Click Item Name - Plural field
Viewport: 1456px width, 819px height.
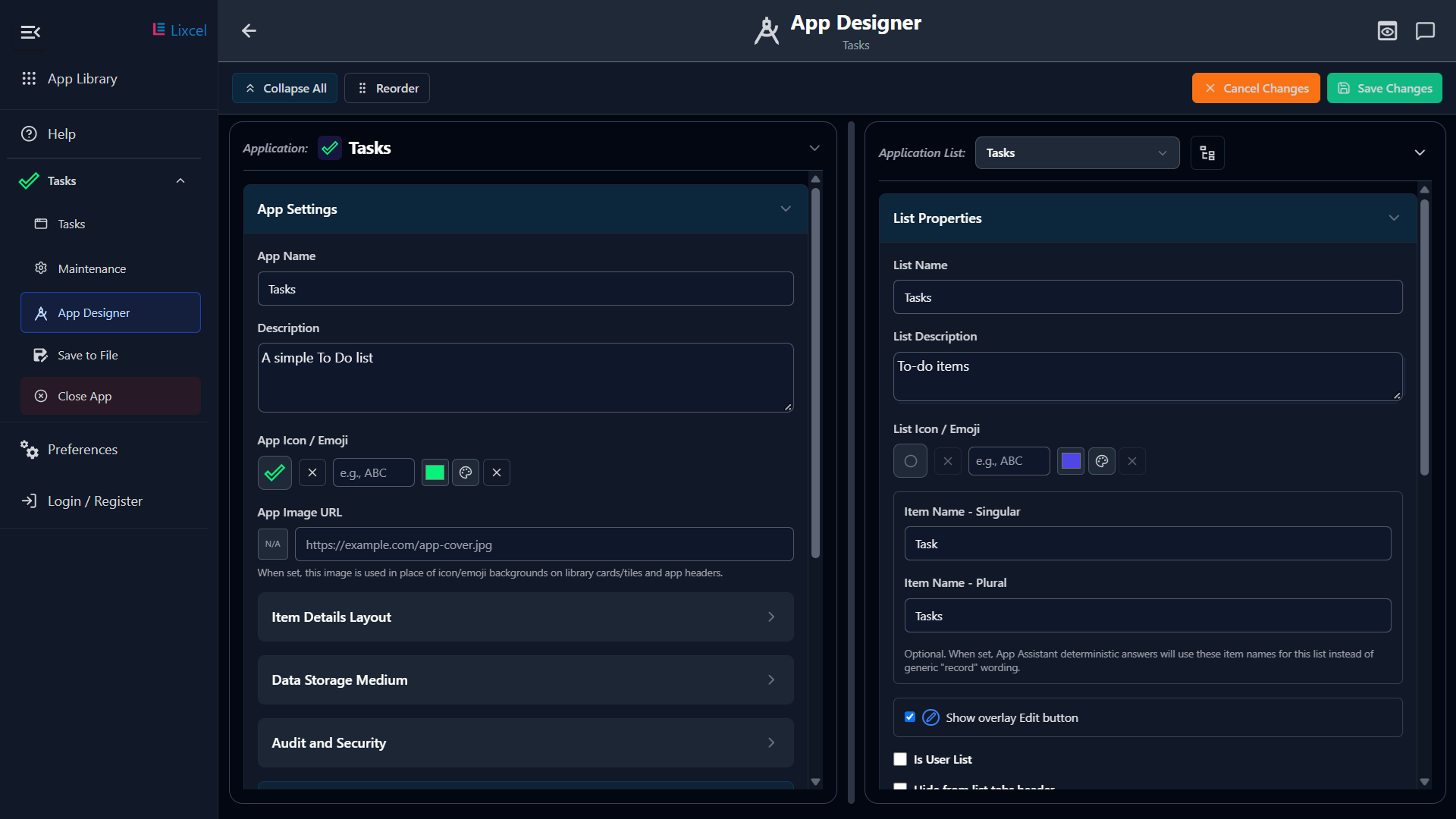coord(1147,616)
